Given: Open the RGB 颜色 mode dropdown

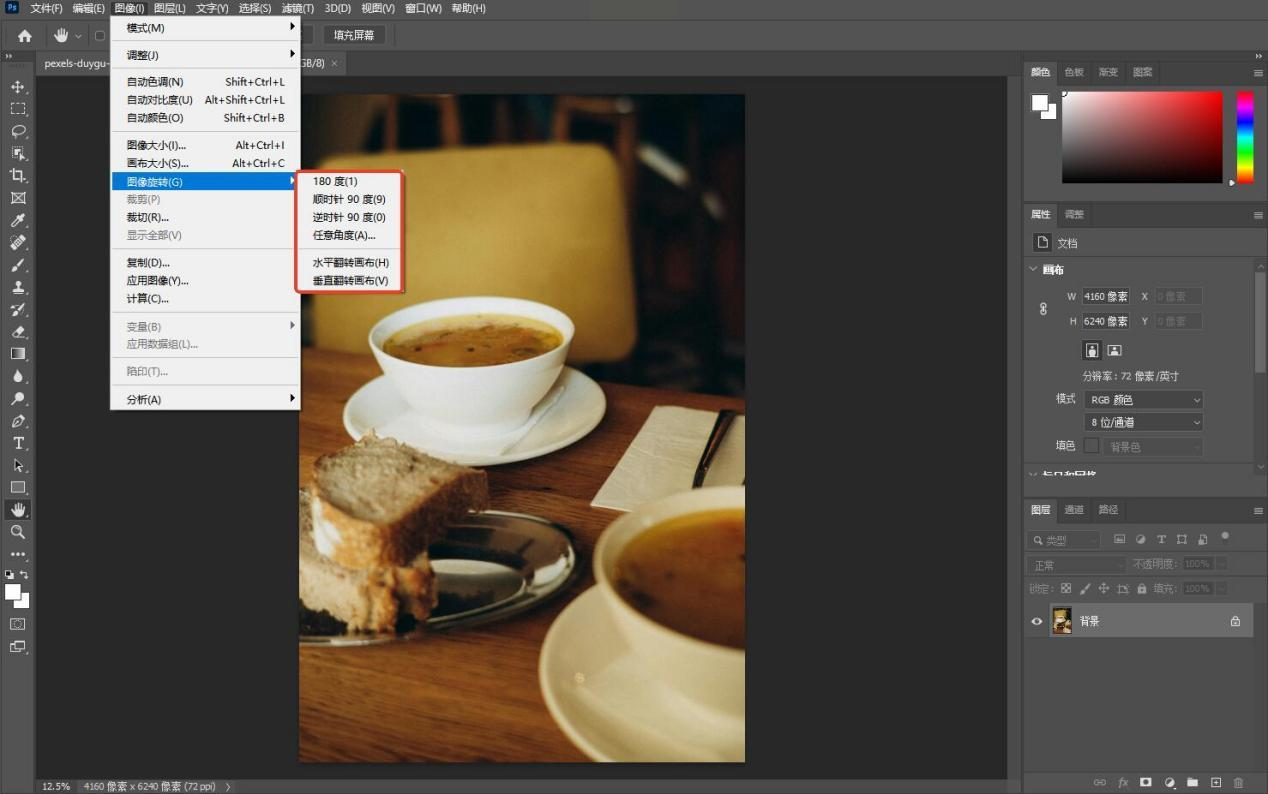Looking at the screenshot, I should click(x=1144, y=400).
